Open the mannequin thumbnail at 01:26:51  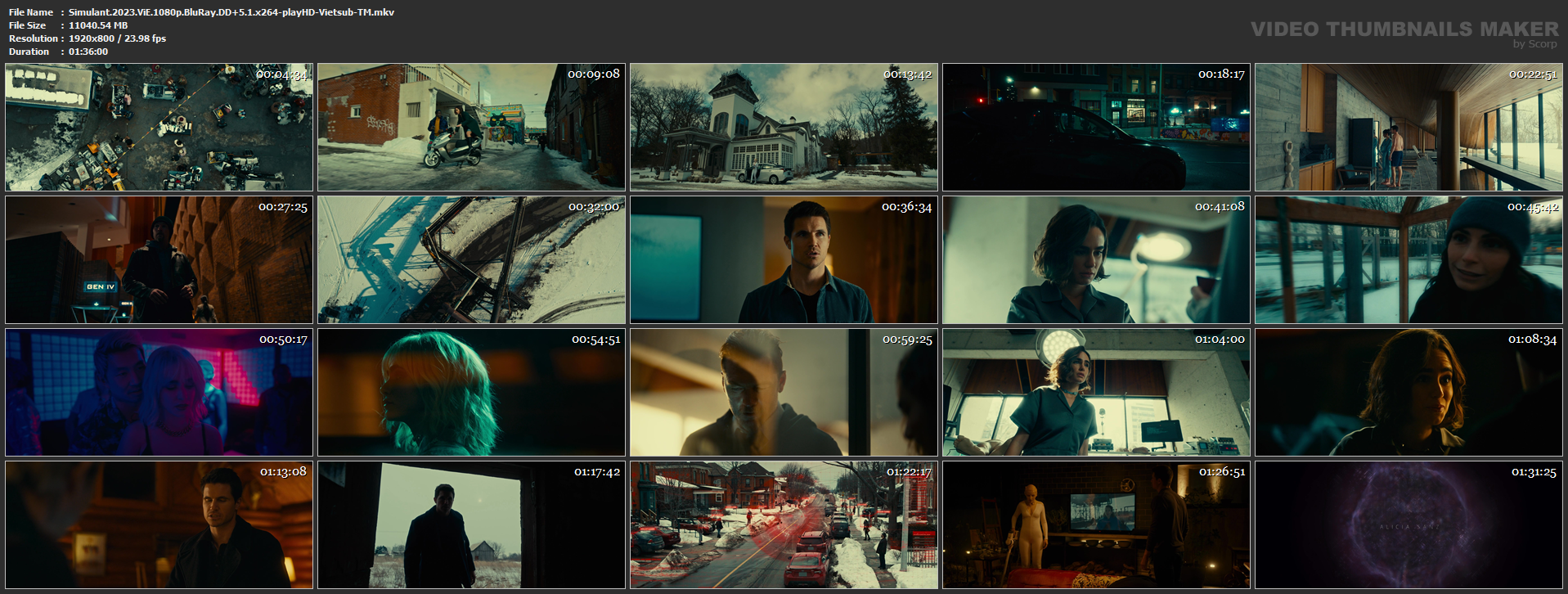(x=1096, y=525)
